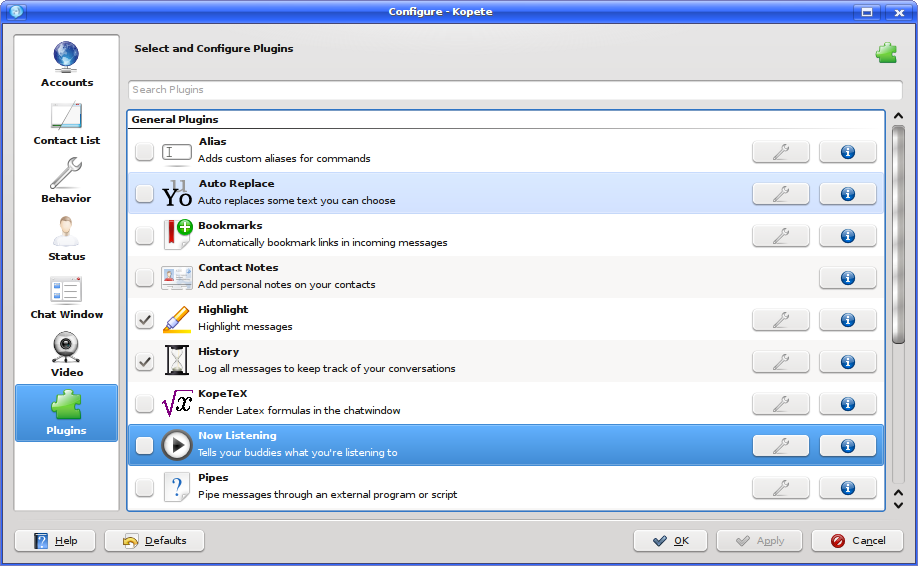Enable the Auto Replace plugin checkbox
918x566 pixels.
pyautogui.click(x=144, y=194)
